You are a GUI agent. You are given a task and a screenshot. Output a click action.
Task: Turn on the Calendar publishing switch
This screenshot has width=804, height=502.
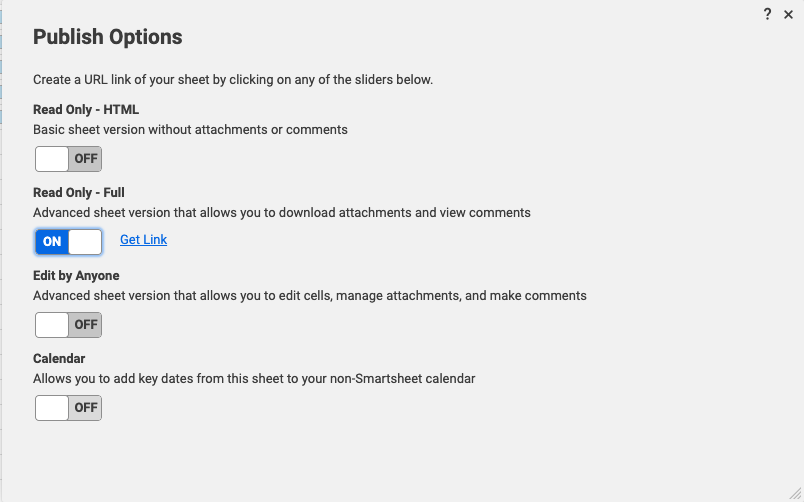68,408
